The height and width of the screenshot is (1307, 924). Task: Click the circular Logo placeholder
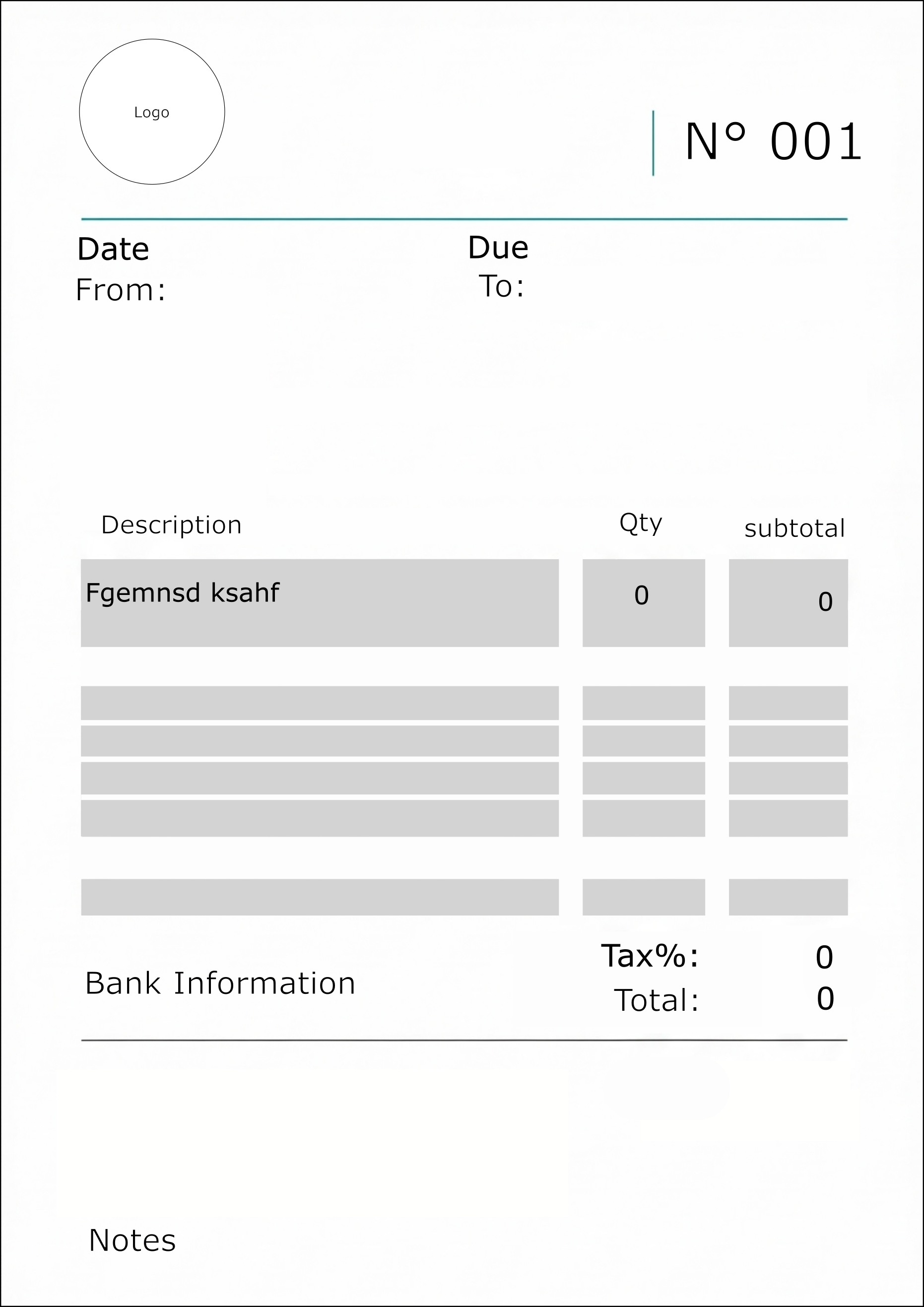152,112
